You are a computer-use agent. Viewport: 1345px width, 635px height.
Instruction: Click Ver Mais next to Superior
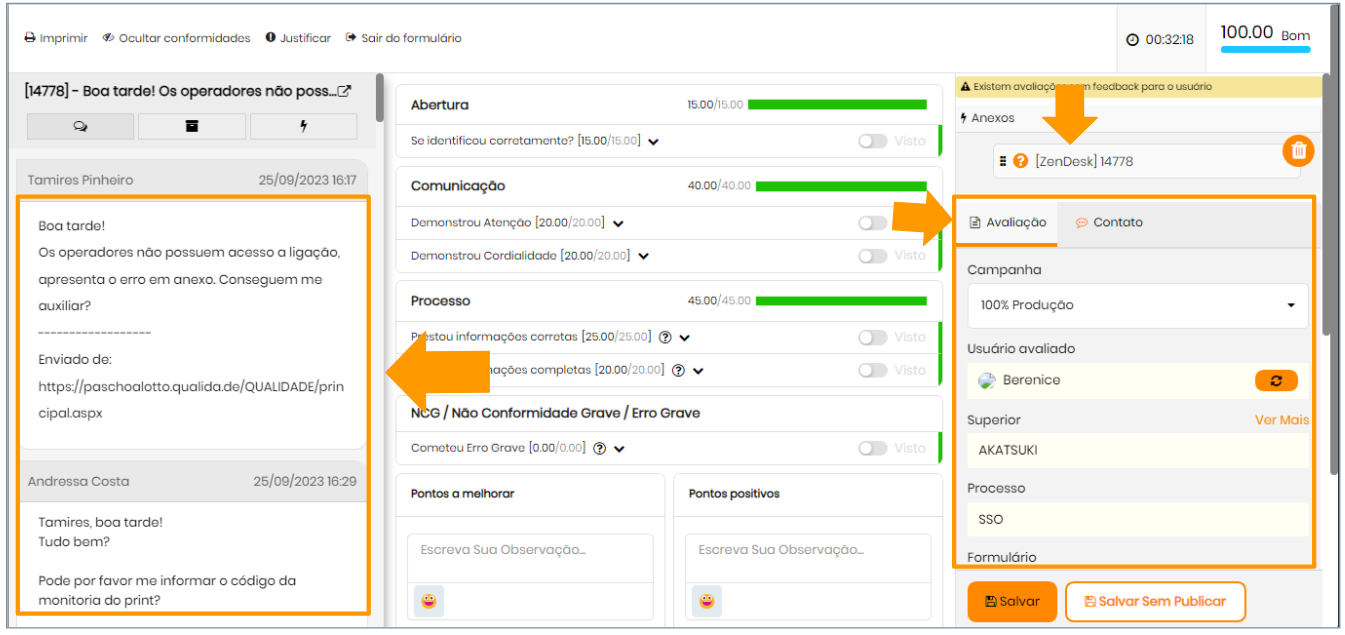click(x=1281, y=420)
